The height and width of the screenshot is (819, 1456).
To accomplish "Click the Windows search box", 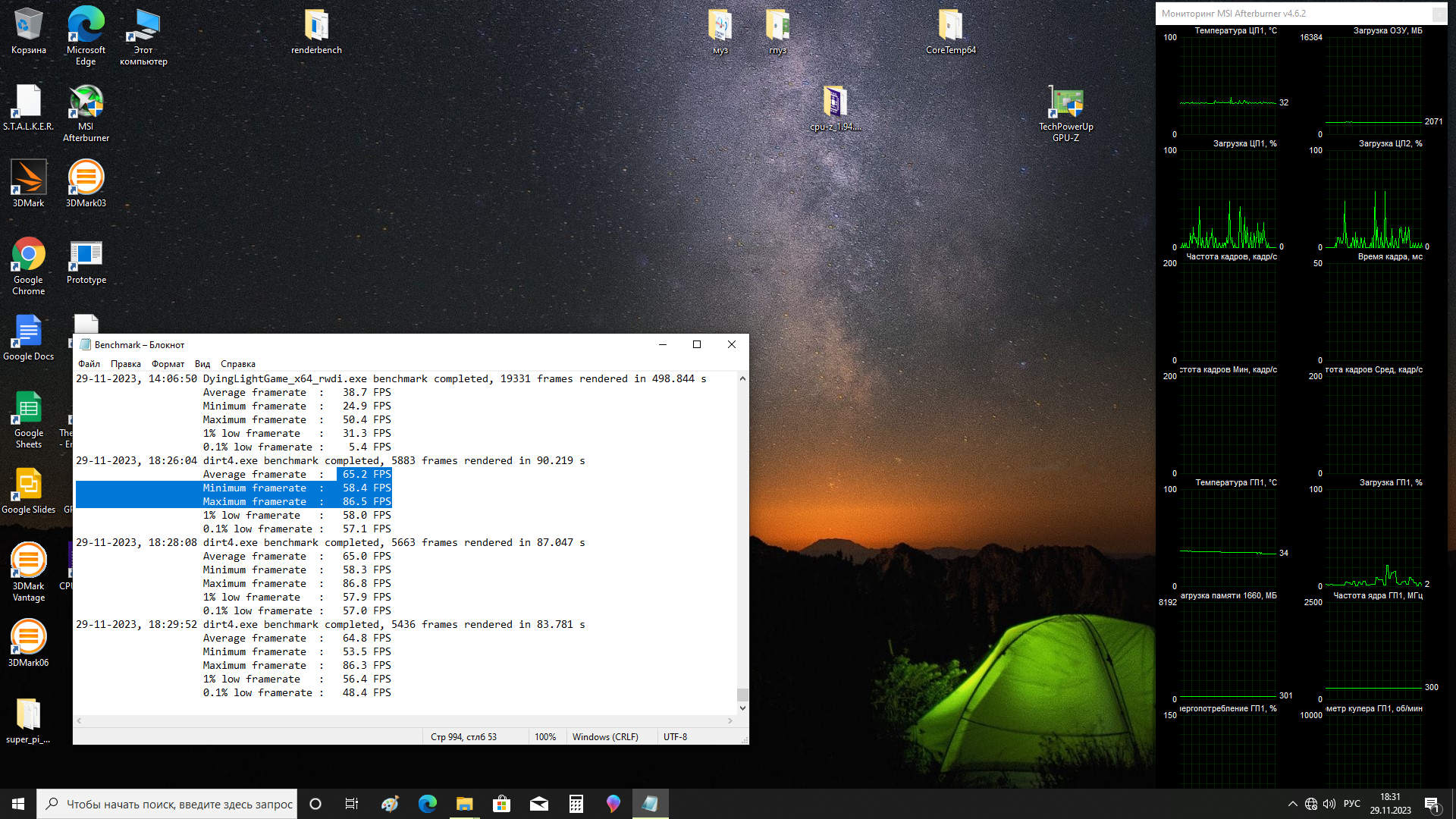I will tap(167, 804).
